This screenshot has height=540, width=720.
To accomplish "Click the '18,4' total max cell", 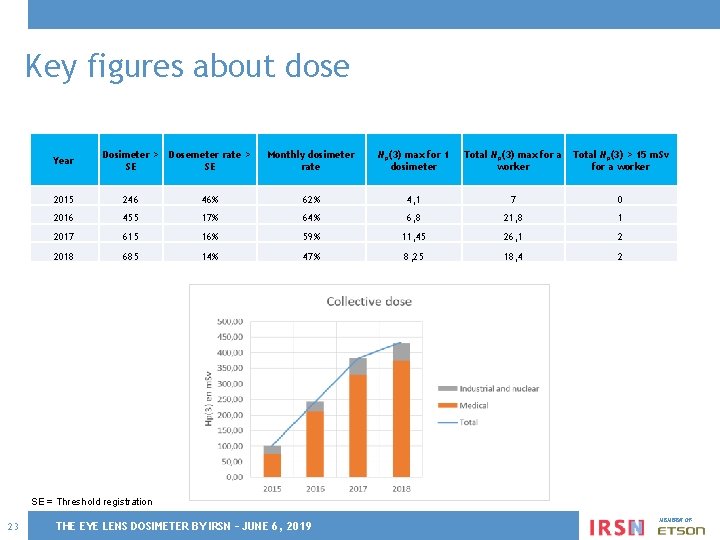I will click(x=513, y=255).
